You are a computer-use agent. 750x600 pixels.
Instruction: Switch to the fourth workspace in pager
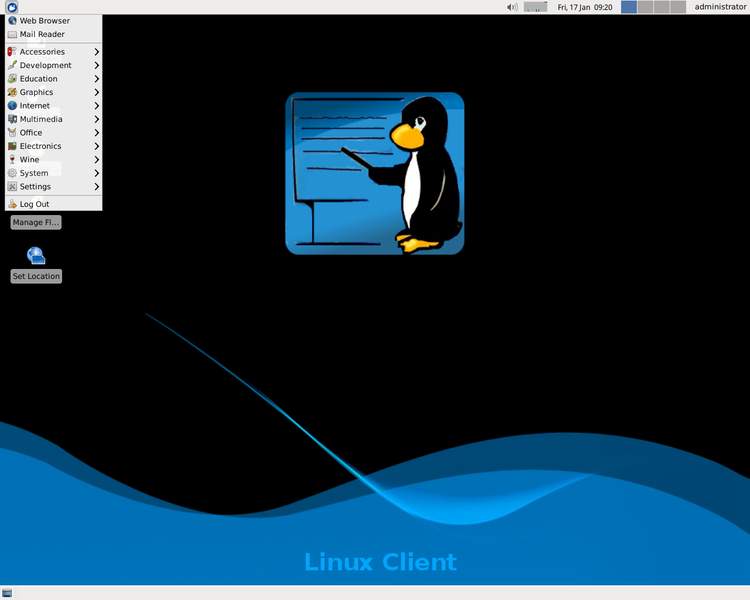tap(678, 7)
